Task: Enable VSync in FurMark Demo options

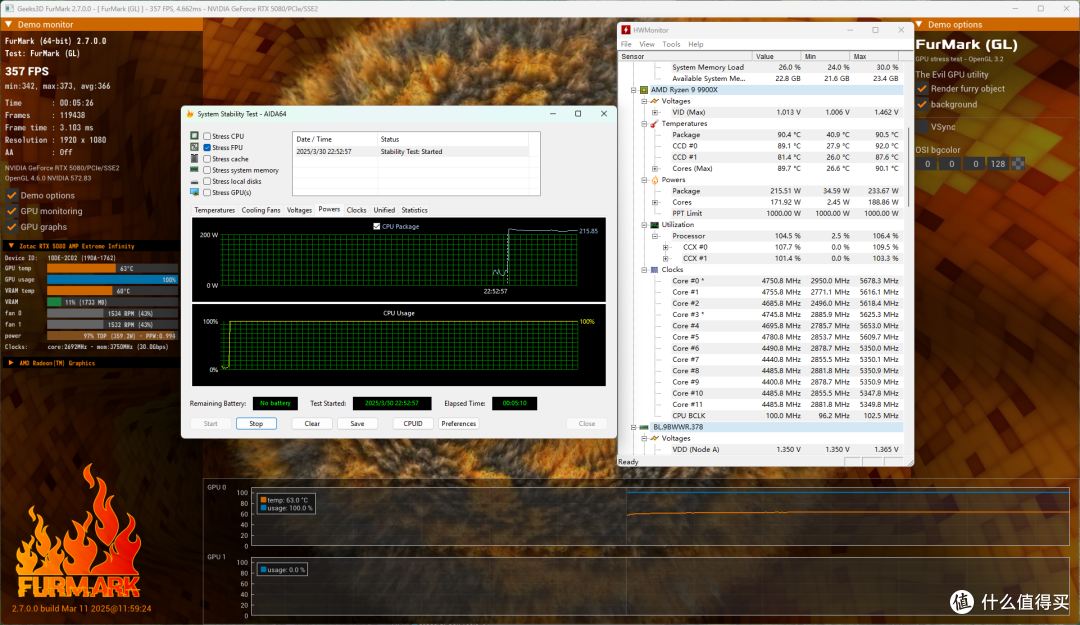Action: click(922, 127)
